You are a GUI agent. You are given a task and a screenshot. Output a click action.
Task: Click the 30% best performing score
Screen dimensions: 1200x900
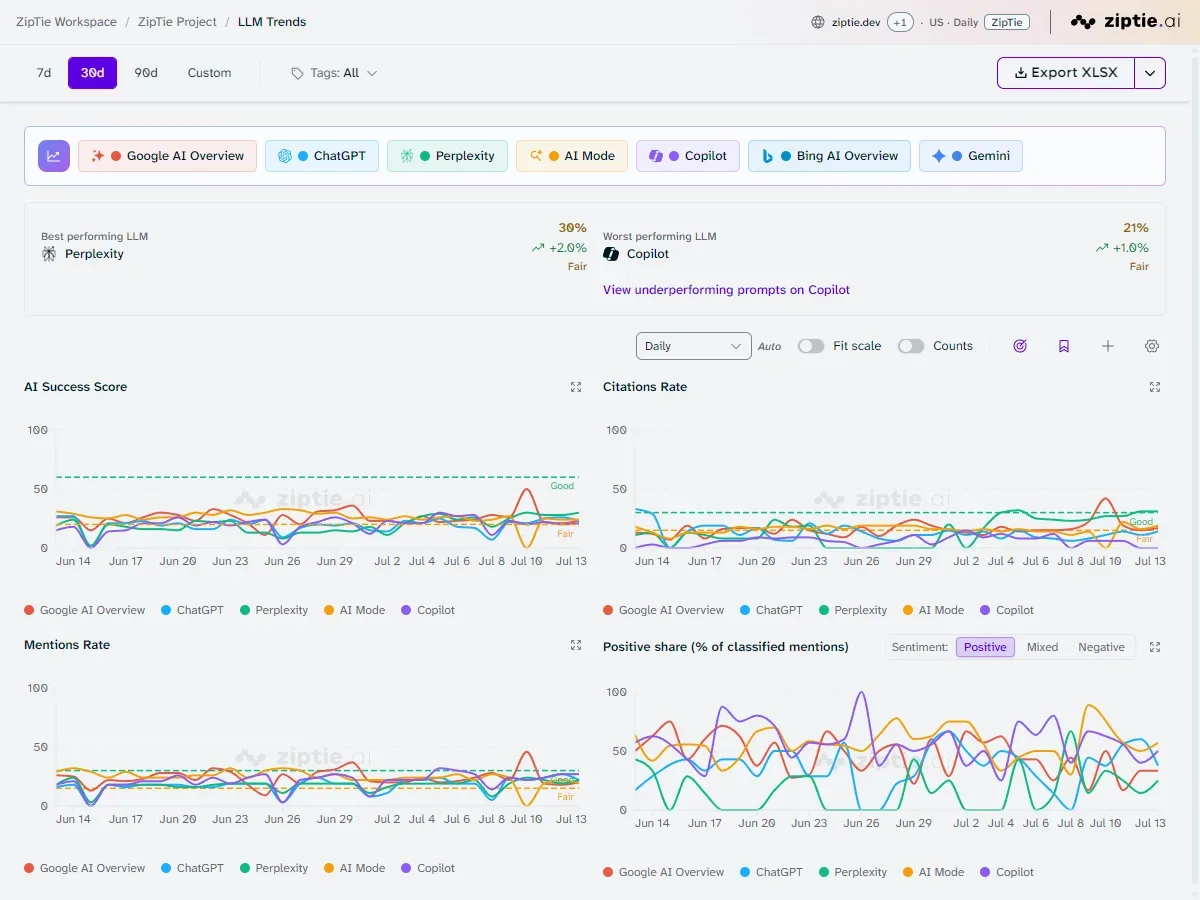coord(573,228)
